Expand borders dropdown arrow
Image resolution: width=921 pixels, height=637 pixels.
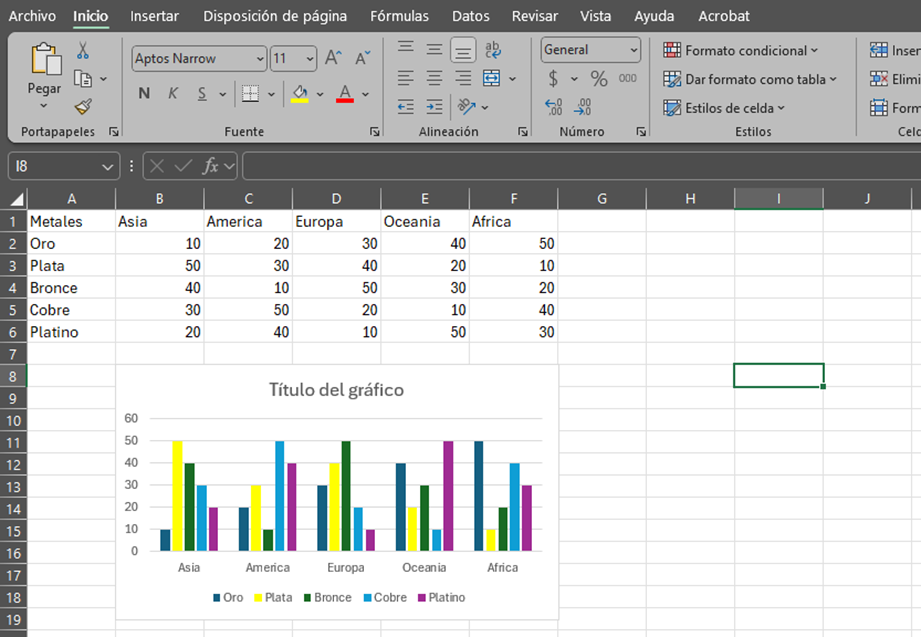tap(271, 94)
